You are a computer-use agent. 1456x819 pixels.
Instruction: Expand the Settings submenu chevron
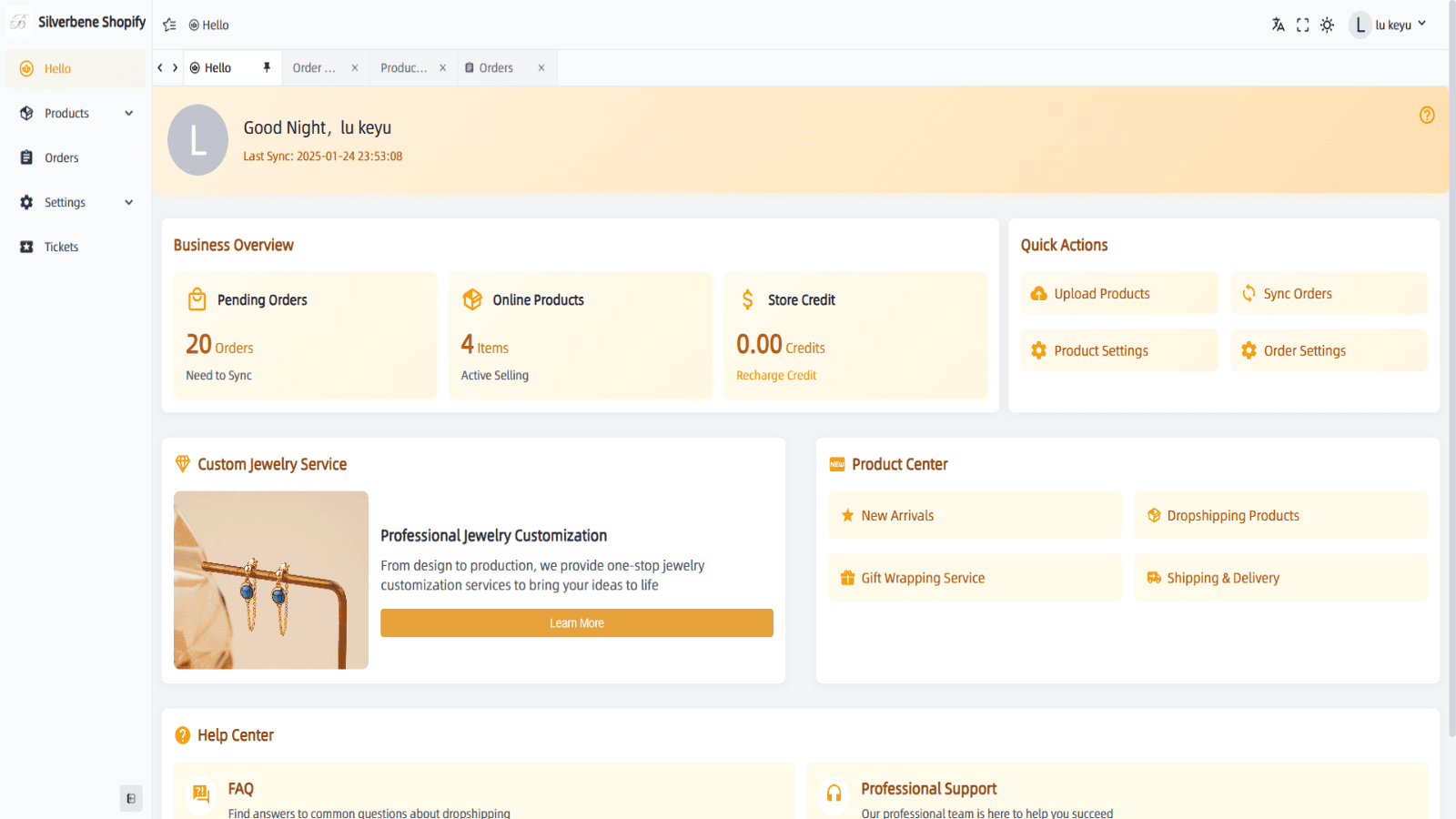[x=129, y=203]
